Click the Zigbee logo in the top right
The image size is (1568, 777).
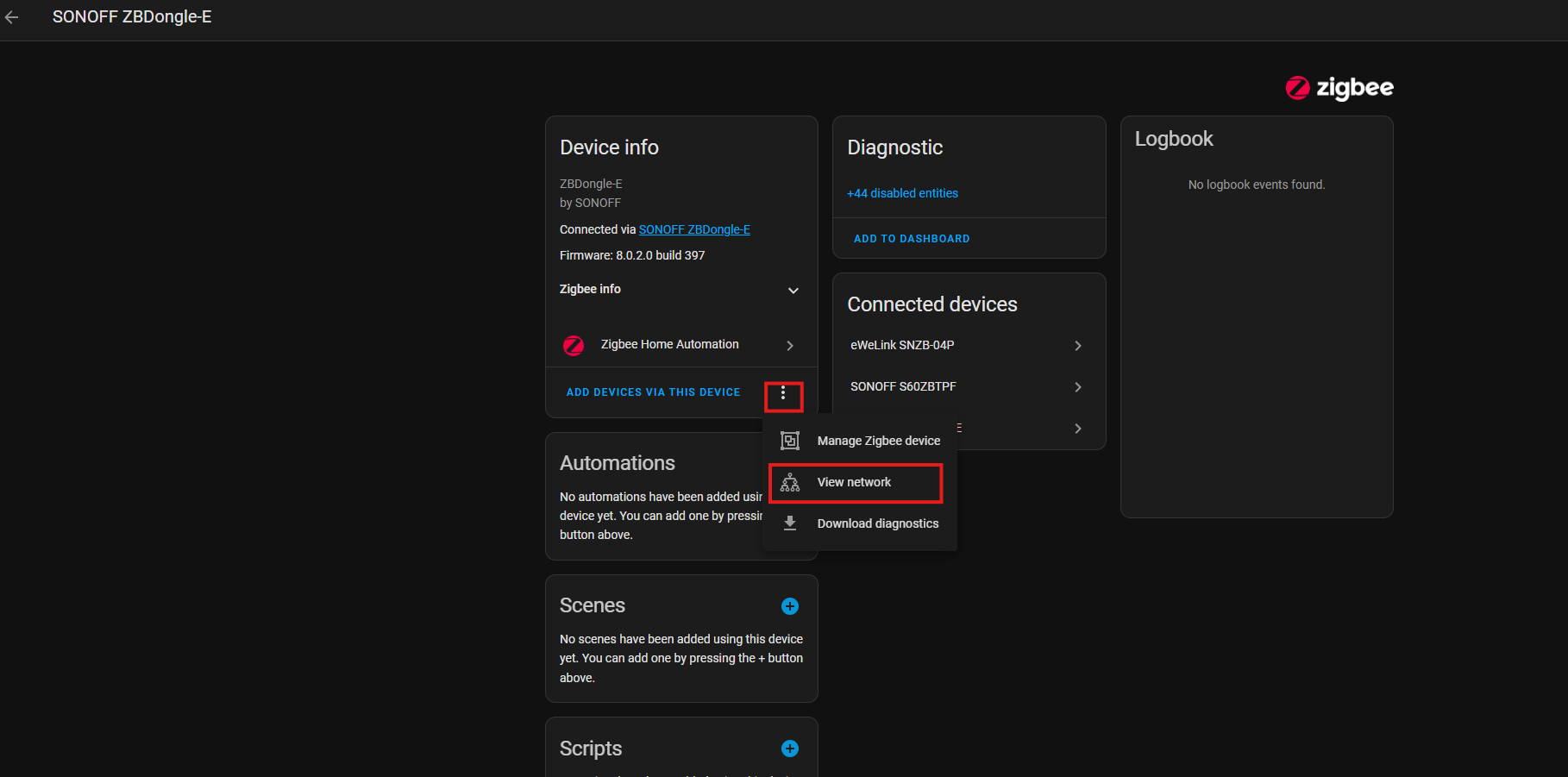(x=1339, y=88)
